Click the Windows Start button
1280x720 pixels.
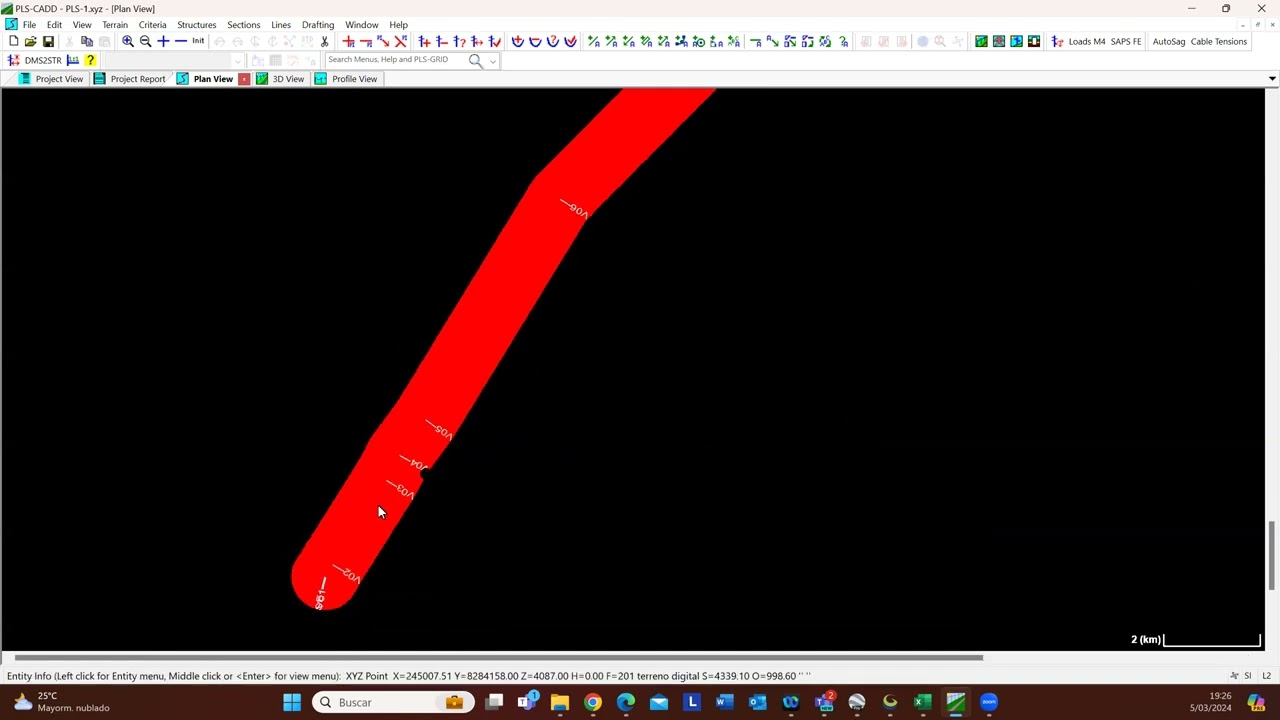pos(292,702)
